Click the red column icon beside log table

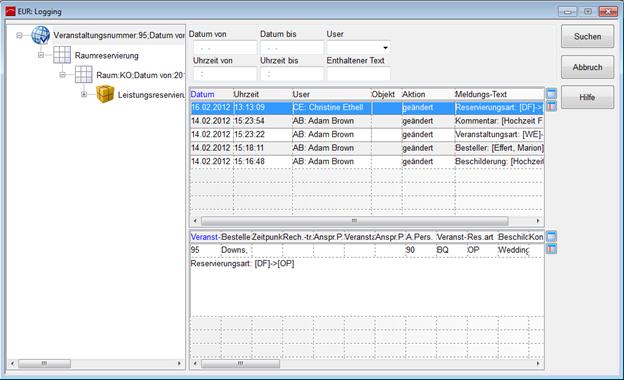tap(551, 106)
